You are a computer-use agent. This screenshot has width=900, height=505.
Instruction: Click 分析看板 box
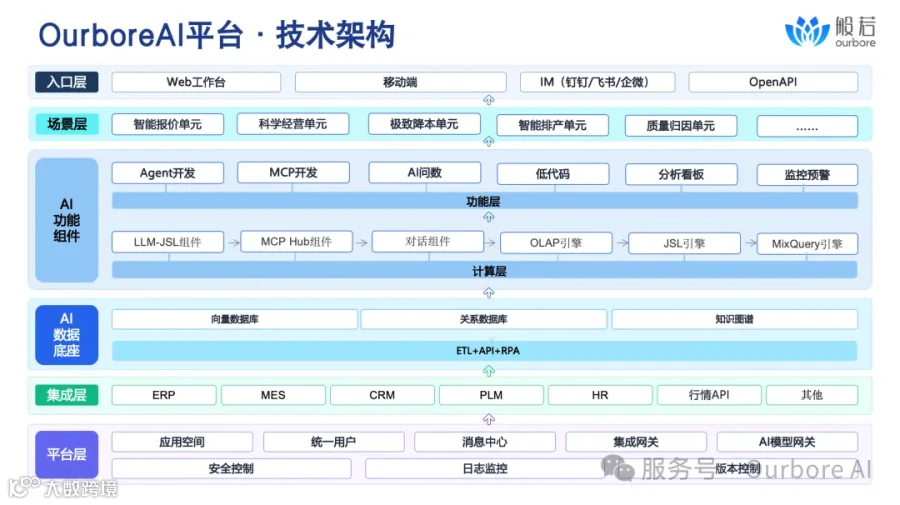point(681,174)
